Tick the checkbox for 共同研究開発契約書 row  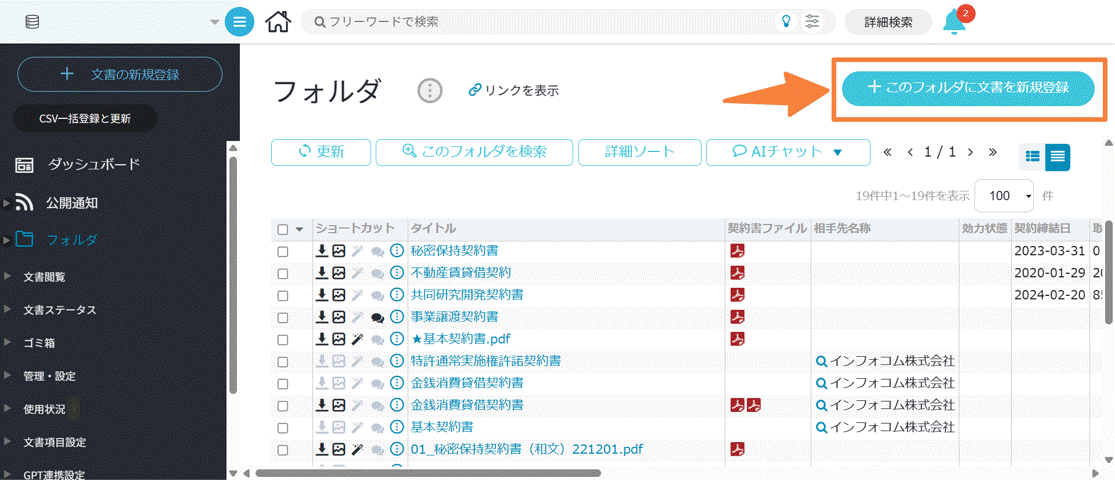(x=283, y=295)
